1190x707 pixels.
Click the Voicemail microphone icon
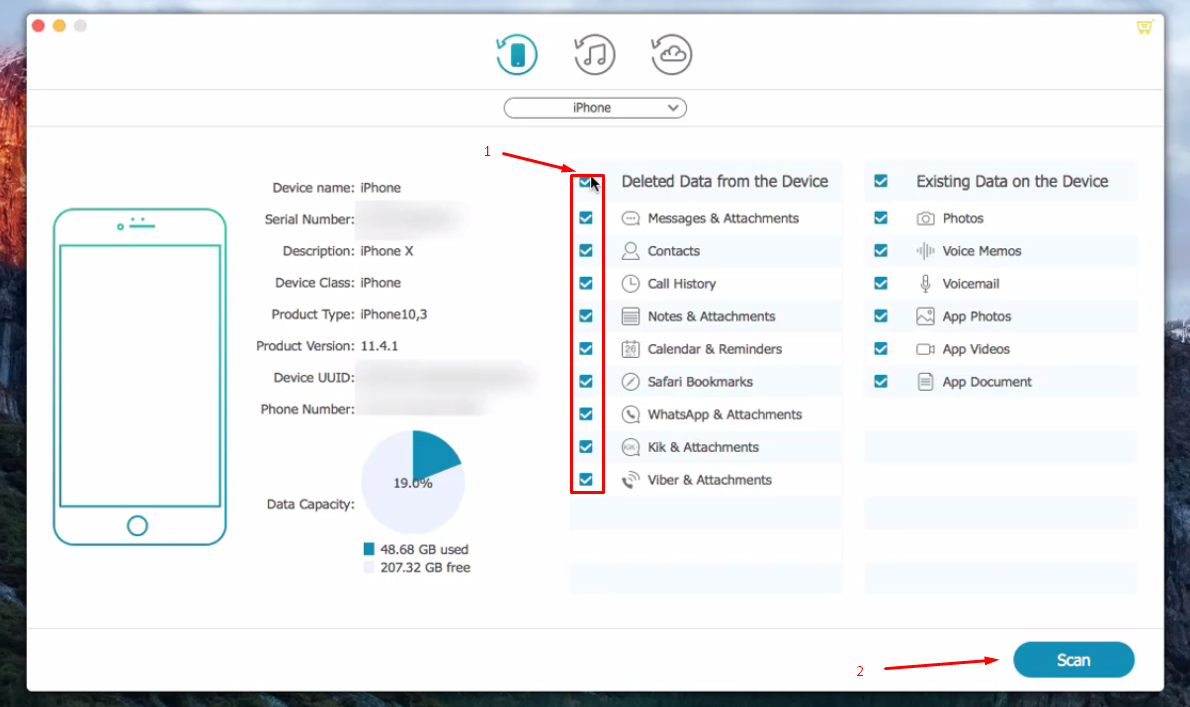pos(925,284)
